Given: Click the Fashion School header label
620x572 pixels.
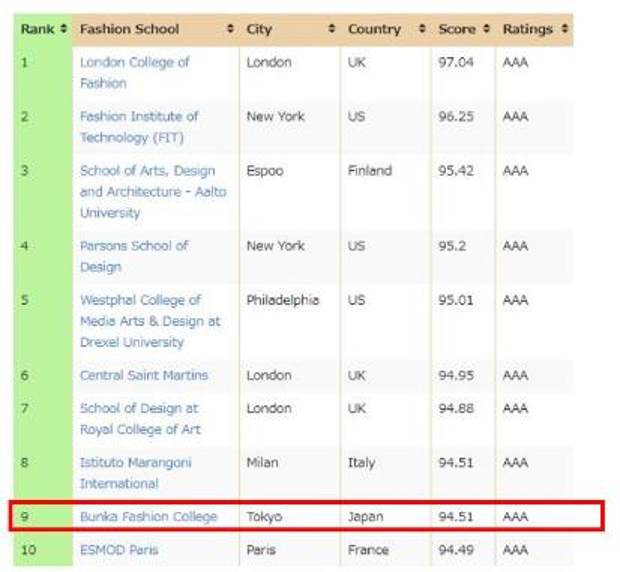Looking at the screenshot, I should click(129, 29).
